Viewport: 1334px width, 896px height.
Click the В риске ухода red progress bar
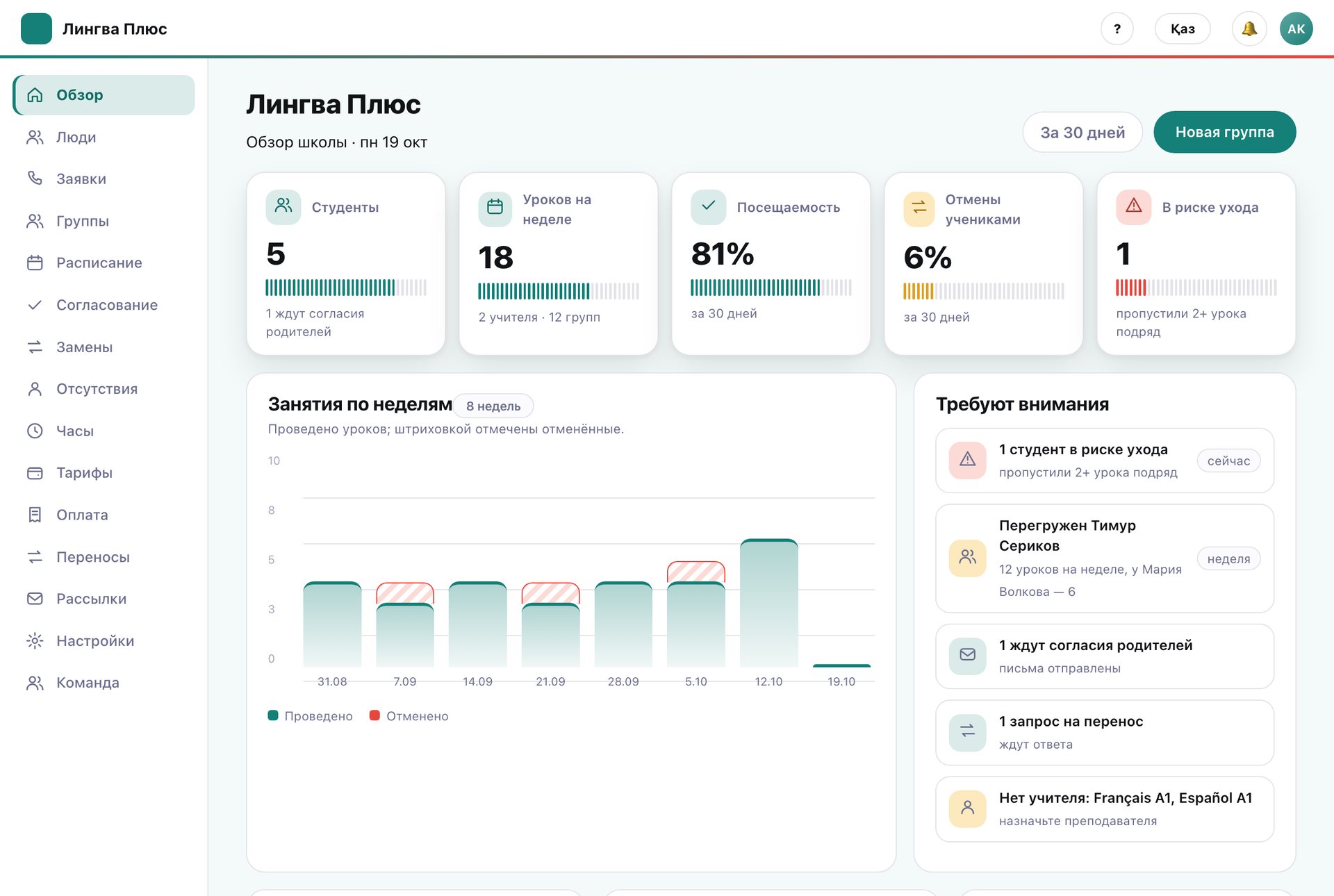1196,288
